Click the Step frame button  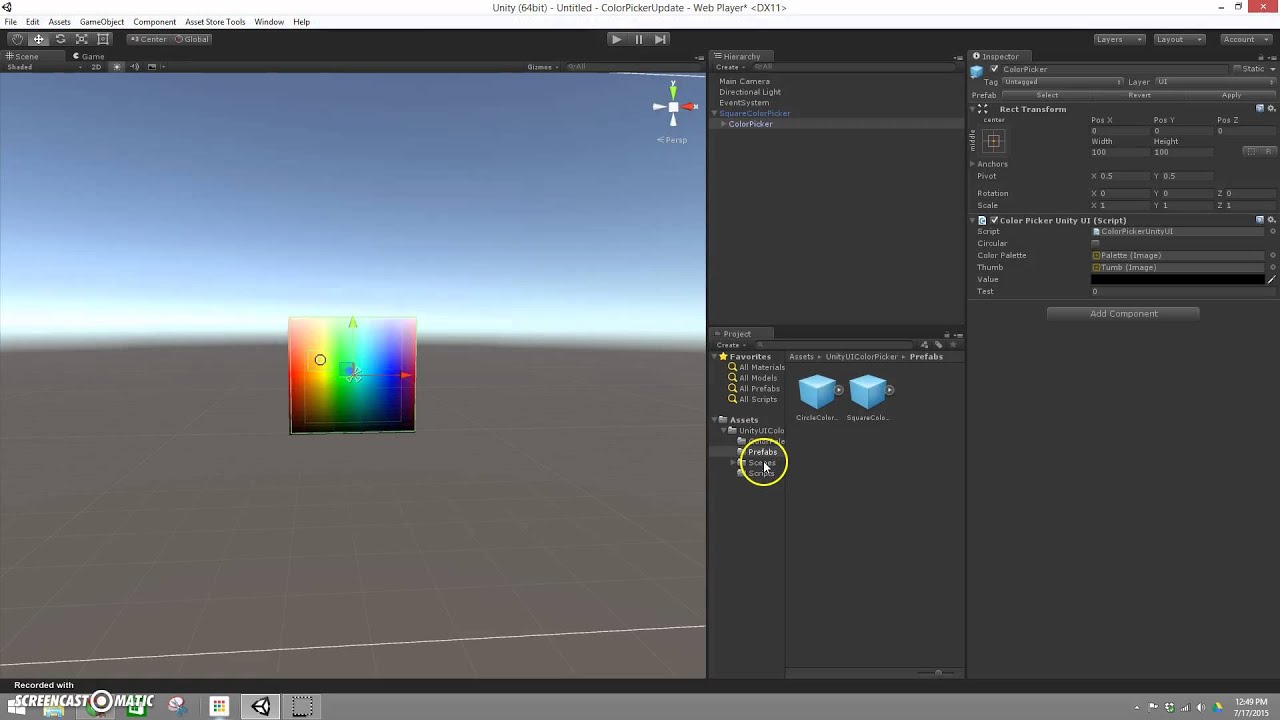click(660, 39)
